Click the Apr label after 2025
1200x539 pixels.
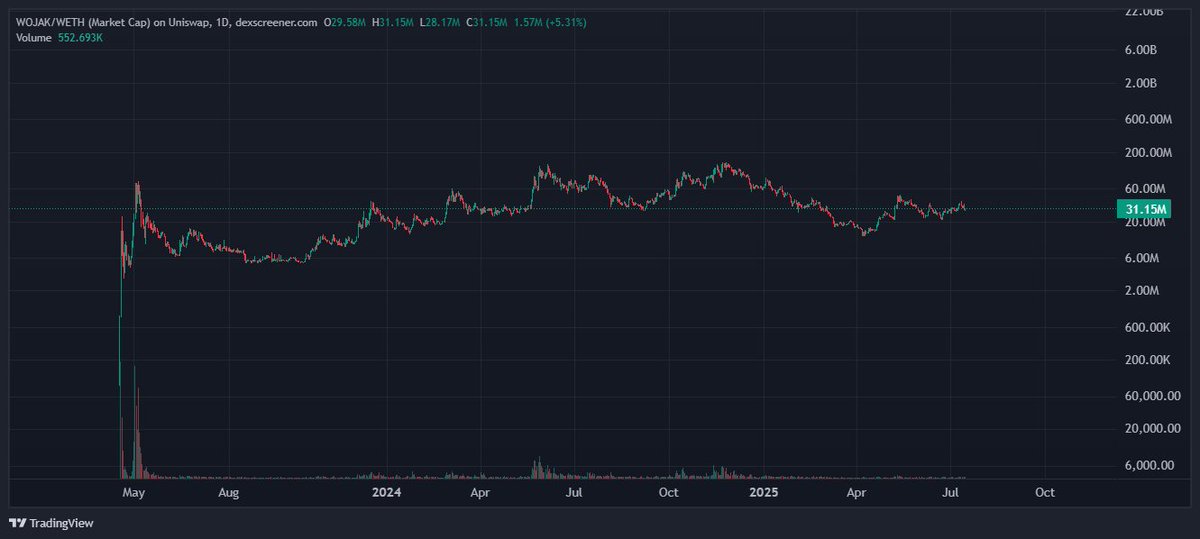pos(856,493)
